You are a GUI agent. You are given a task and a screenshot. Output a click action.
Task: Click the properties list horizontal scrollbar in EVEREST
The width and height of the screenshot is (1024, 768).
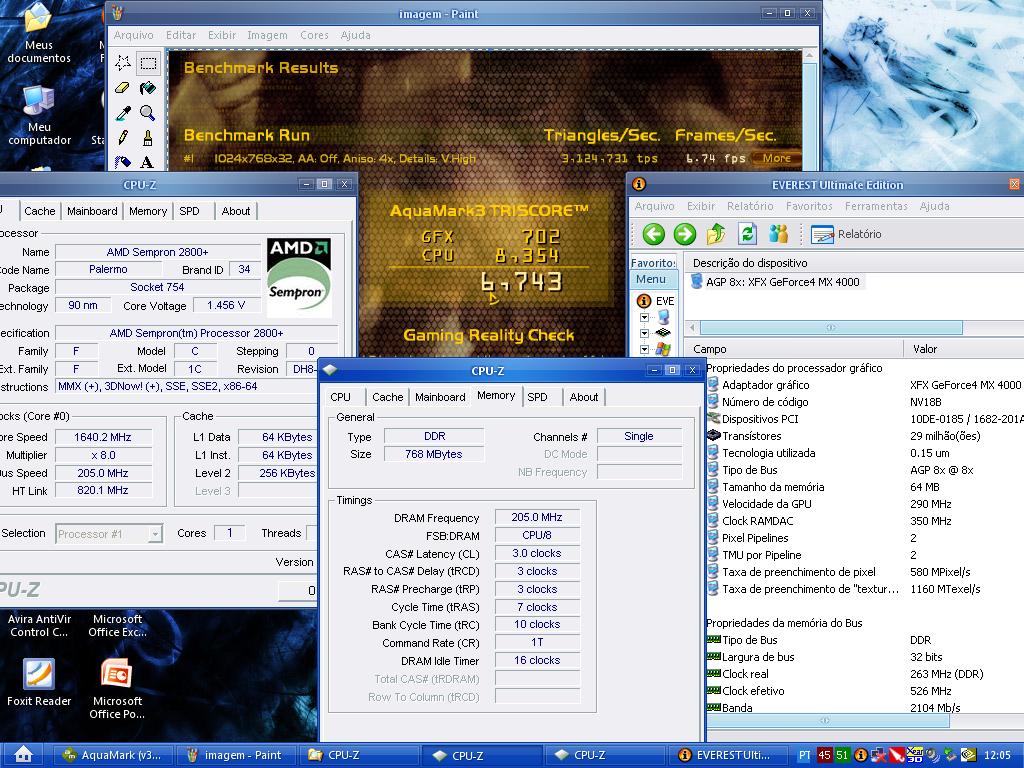(825, 720)
